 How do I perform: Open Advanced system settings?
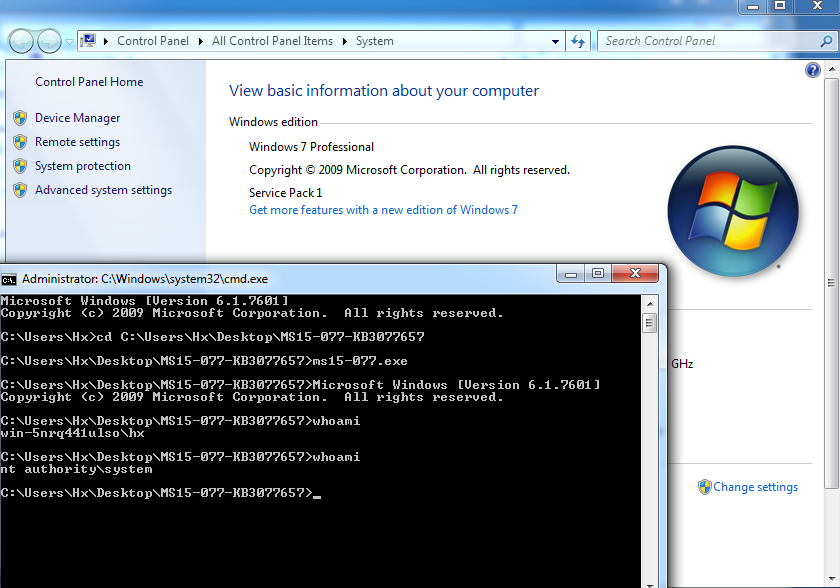click(103, 190)
